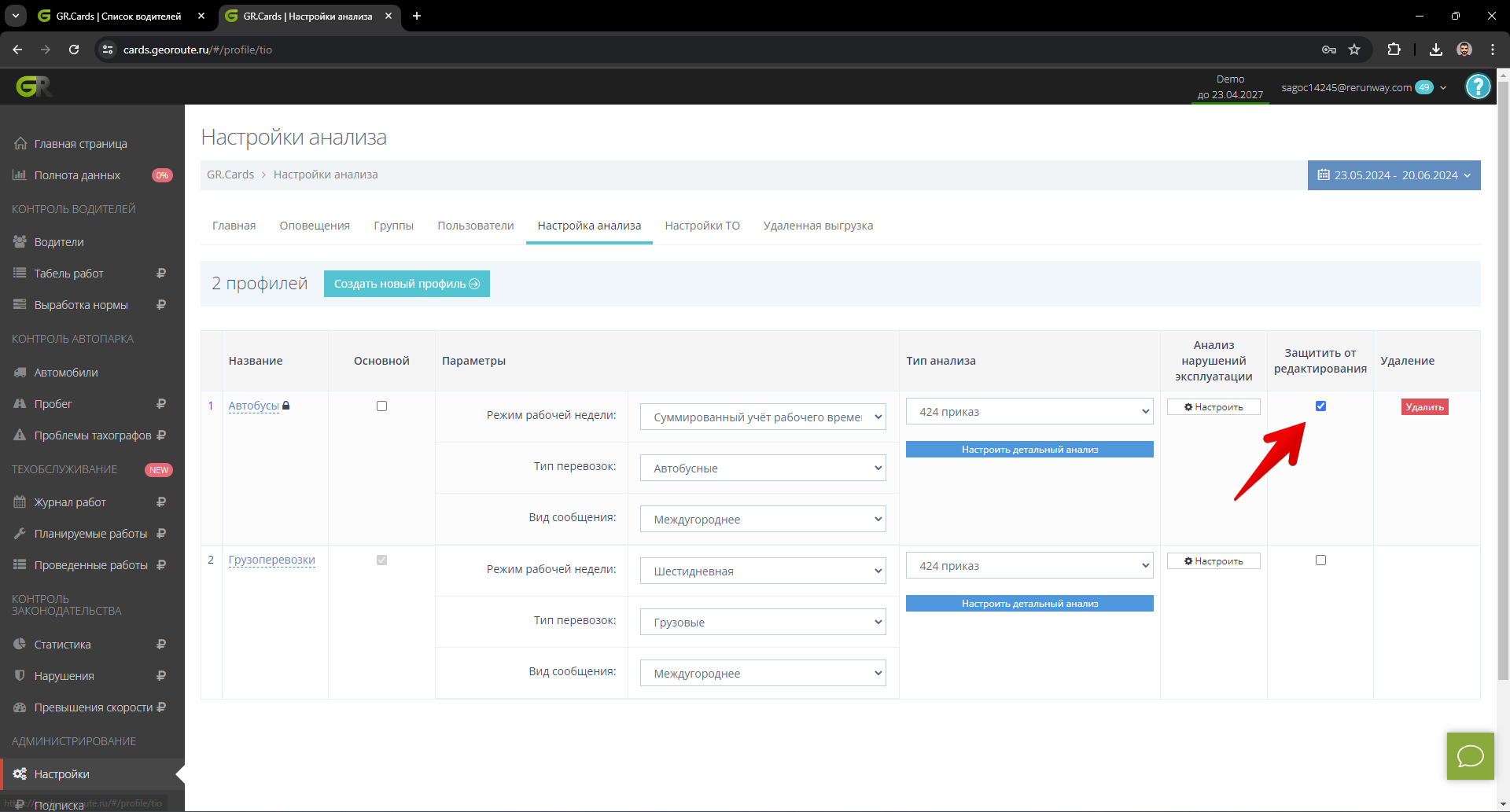This screenshot has height=812, width=1510.
Task: Open Автобусные transport type dropdown
Action: (x=763, y=468)
